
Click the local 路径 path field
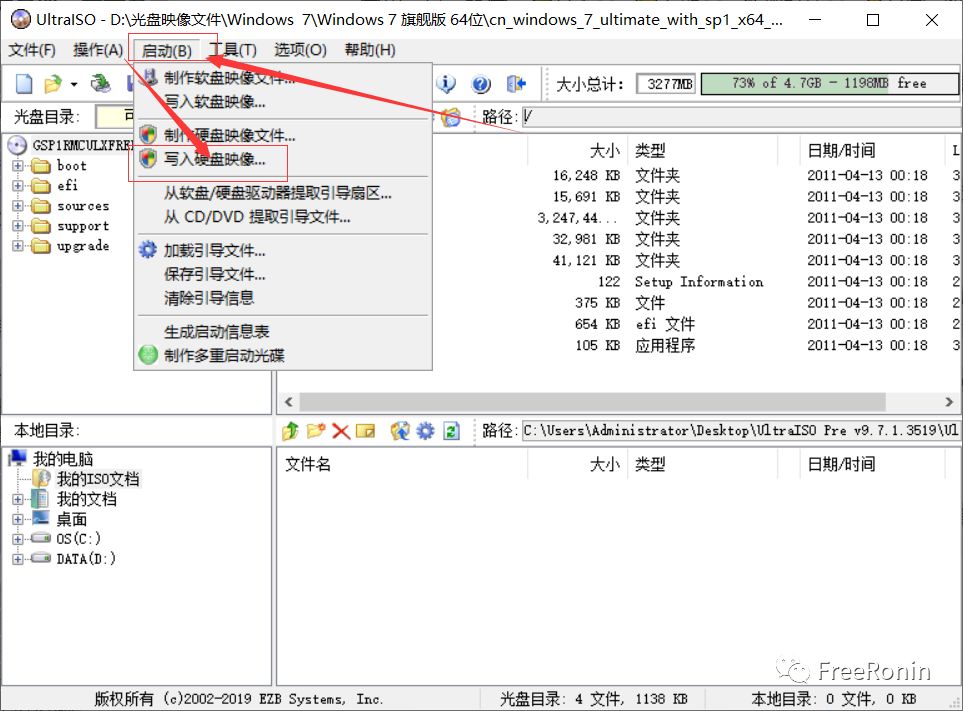tap(741, 430)
